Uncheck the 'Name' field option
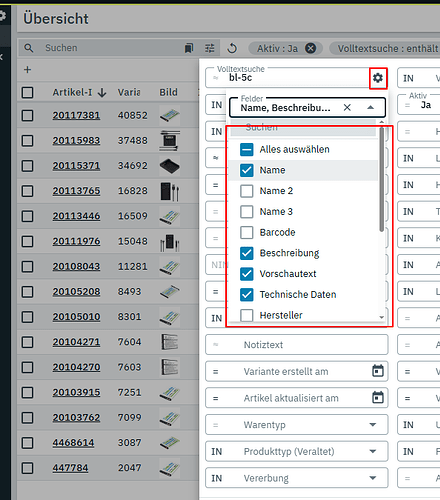Image resolution: width=440 pixels, height=500 pixels. click(x=247, y=170)
